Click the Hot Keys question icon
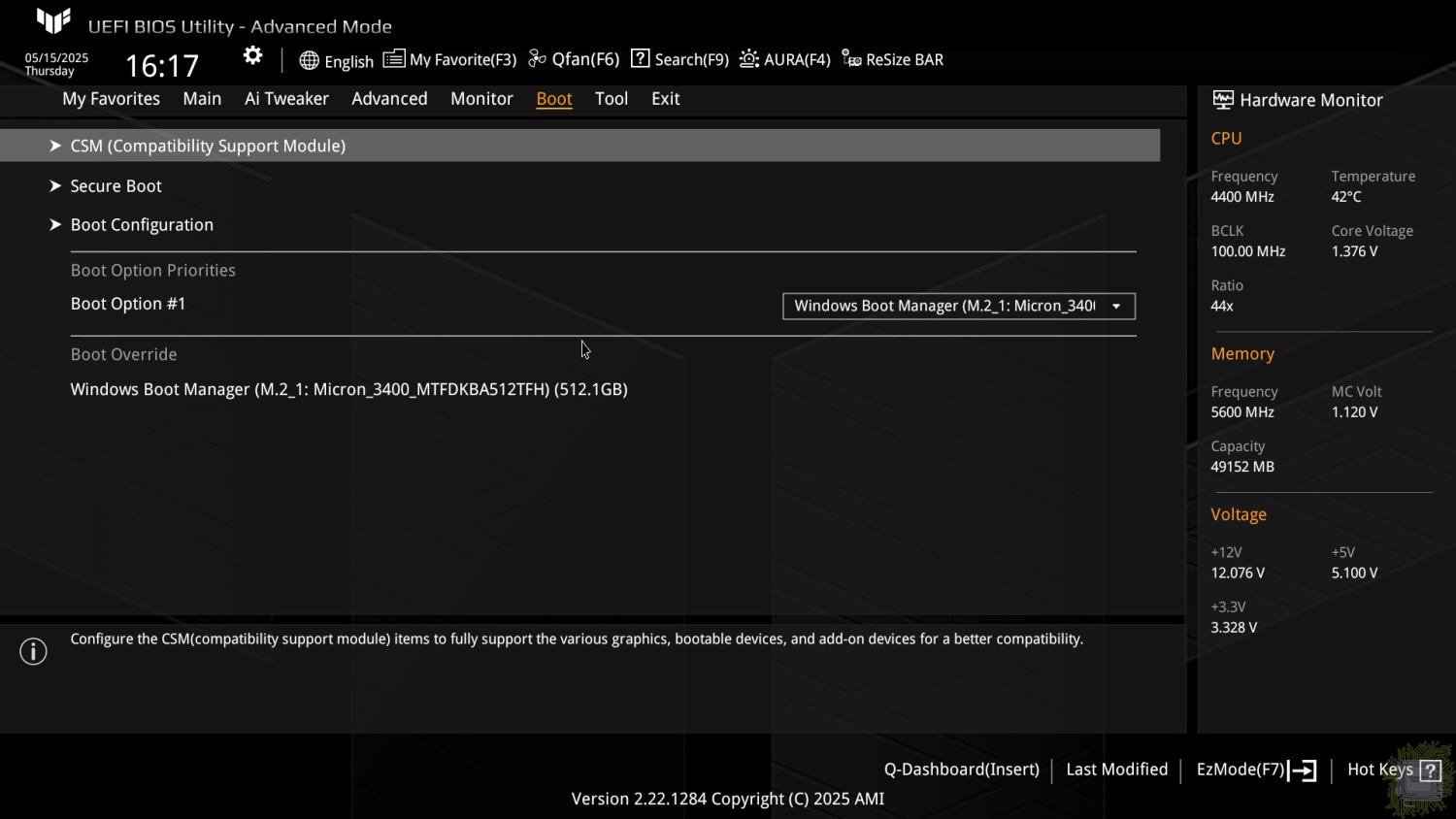 1430,770
